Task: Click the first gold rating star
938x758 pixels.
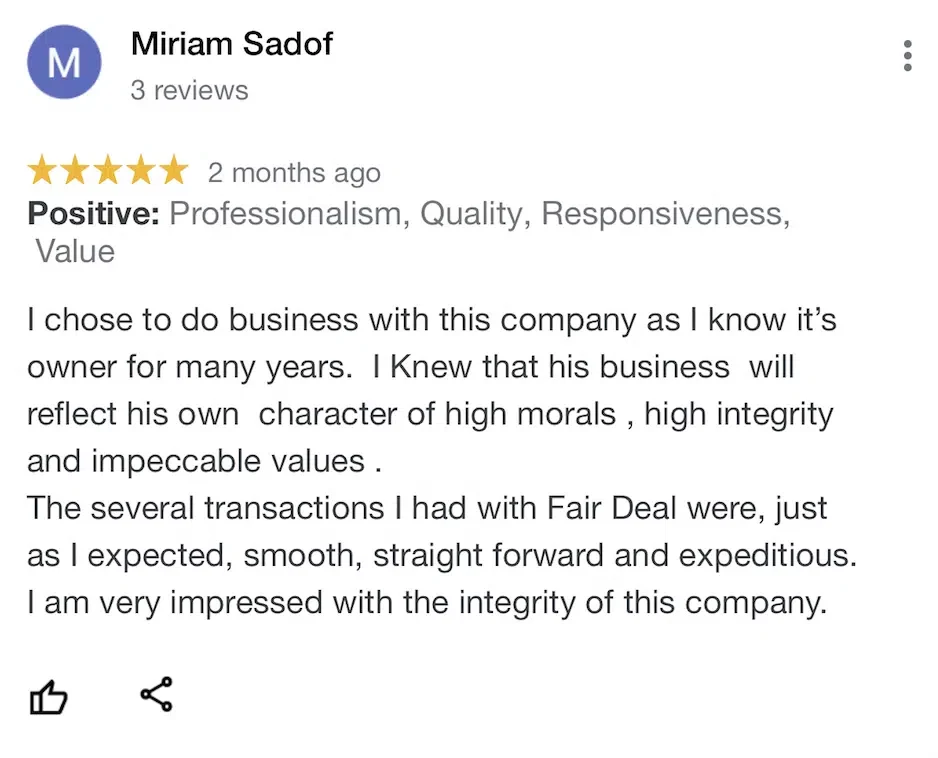Action: pos(43,171)
